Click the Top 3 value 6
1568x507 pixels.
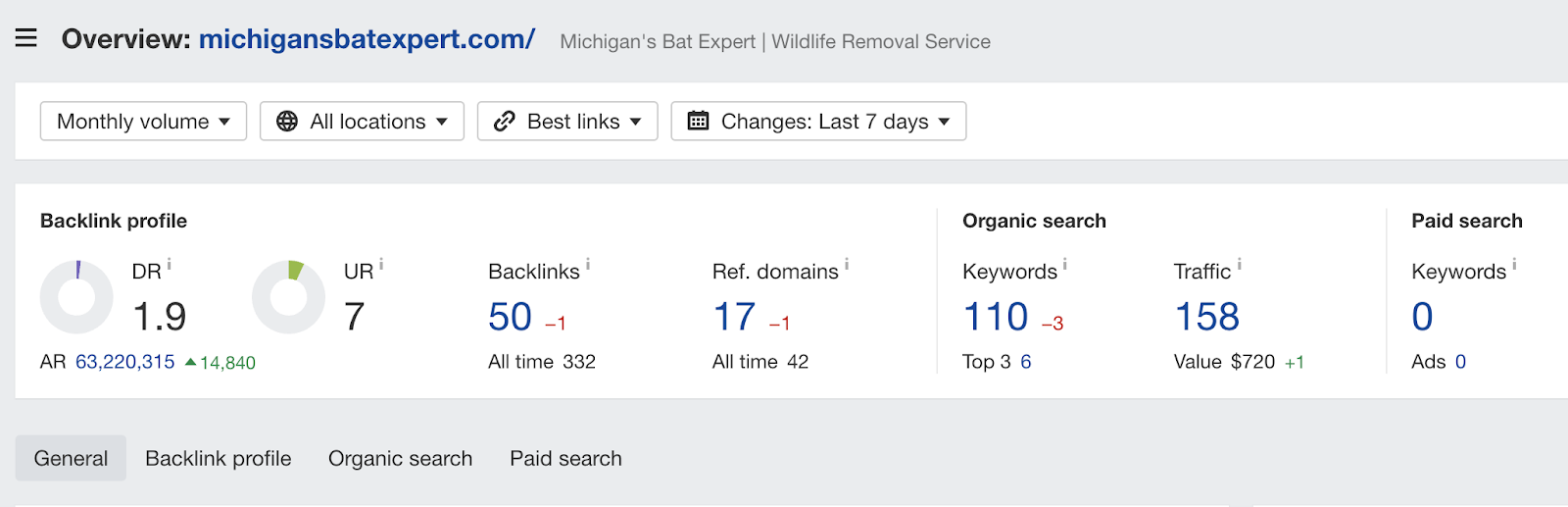click(x=1026, y=362)
